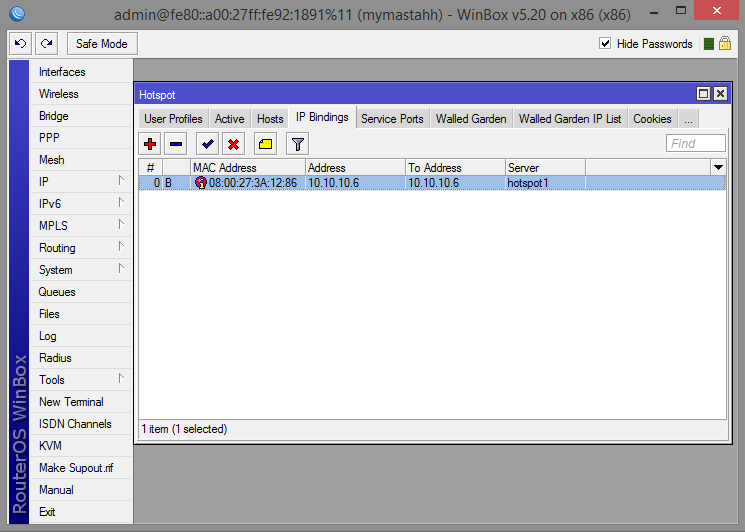745x532 pixels.
Task: Open the Walled Garden IP List tab
Action: click(570, 119)
